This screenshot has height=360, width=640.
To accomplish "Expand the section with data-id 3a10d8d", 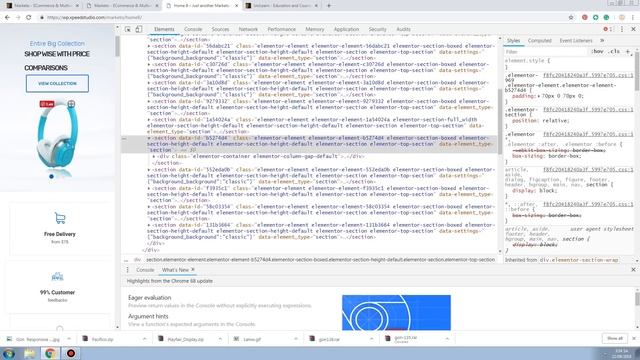I will click(149, 83).
